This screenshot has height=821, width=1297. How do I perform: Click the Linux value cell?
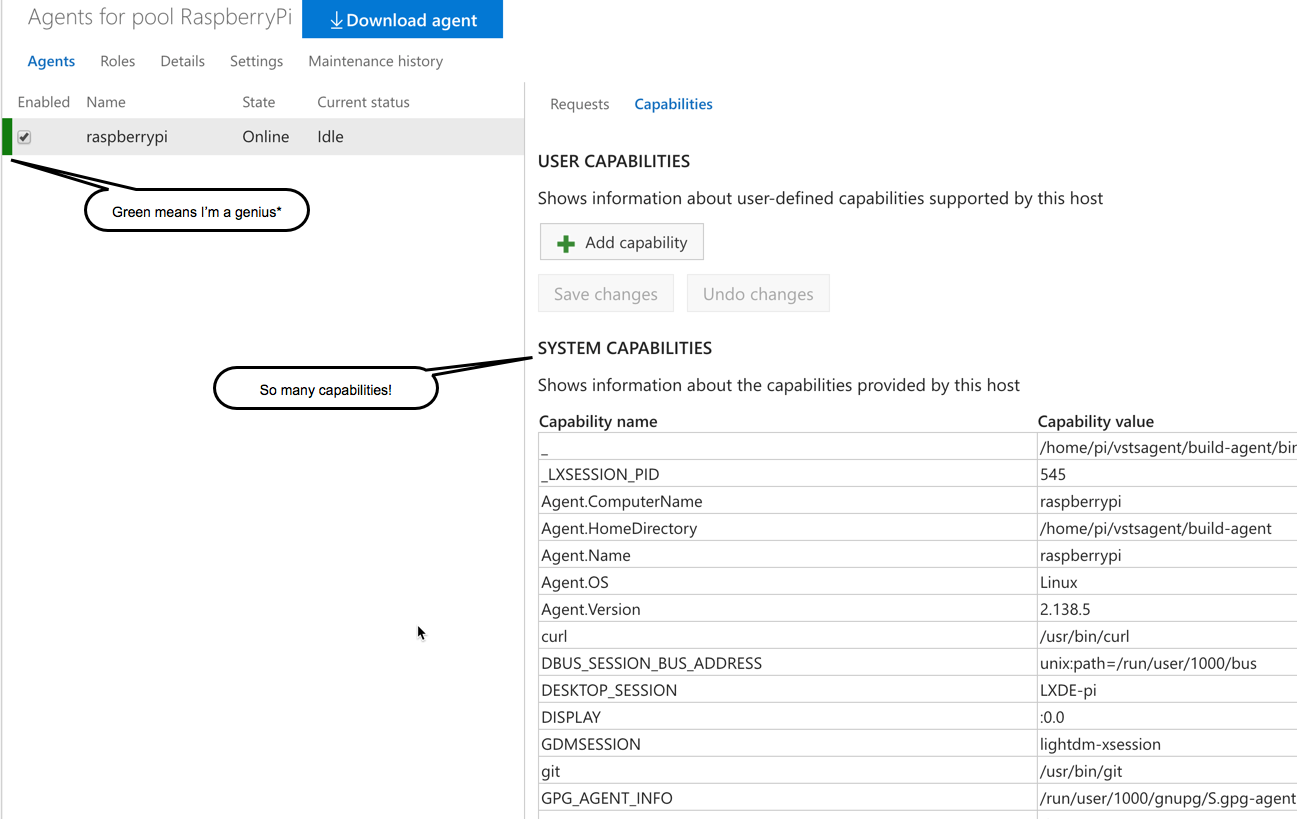click(1059, 582)
